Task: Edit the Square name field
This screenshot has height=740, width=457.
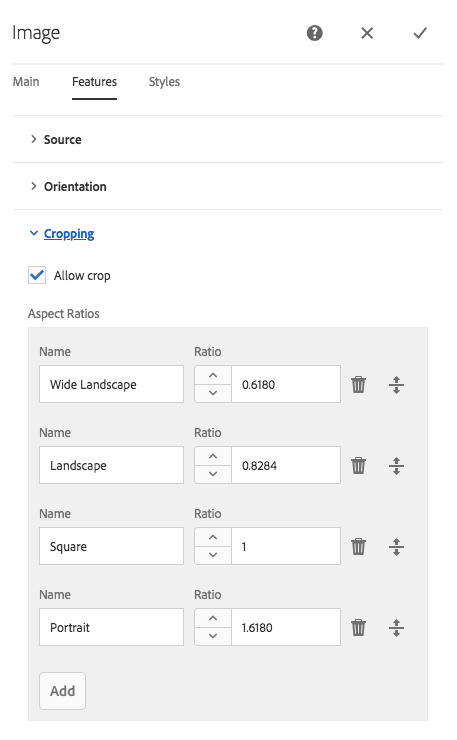Action: point(111,546)
